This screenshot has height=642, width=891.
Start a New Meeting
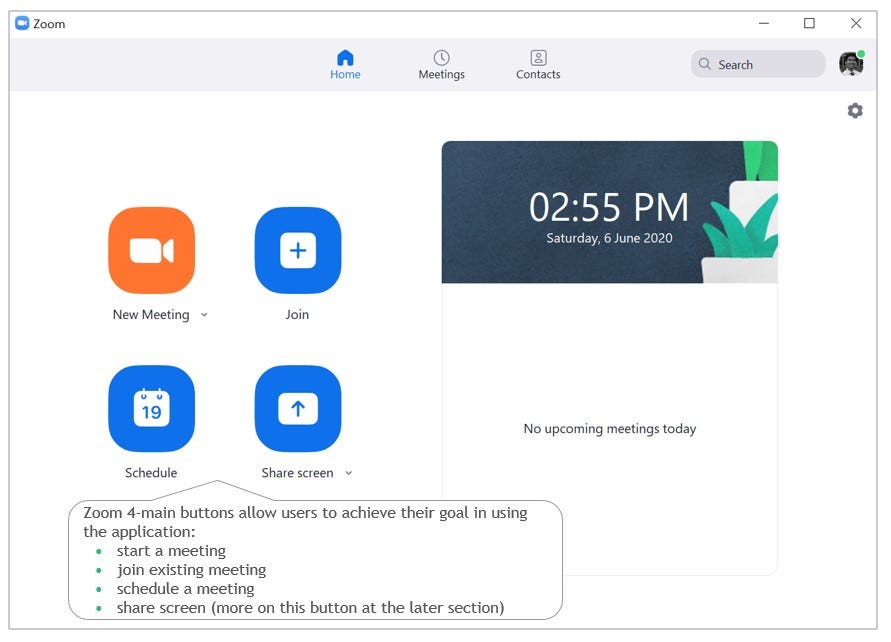tap(151, 250)
